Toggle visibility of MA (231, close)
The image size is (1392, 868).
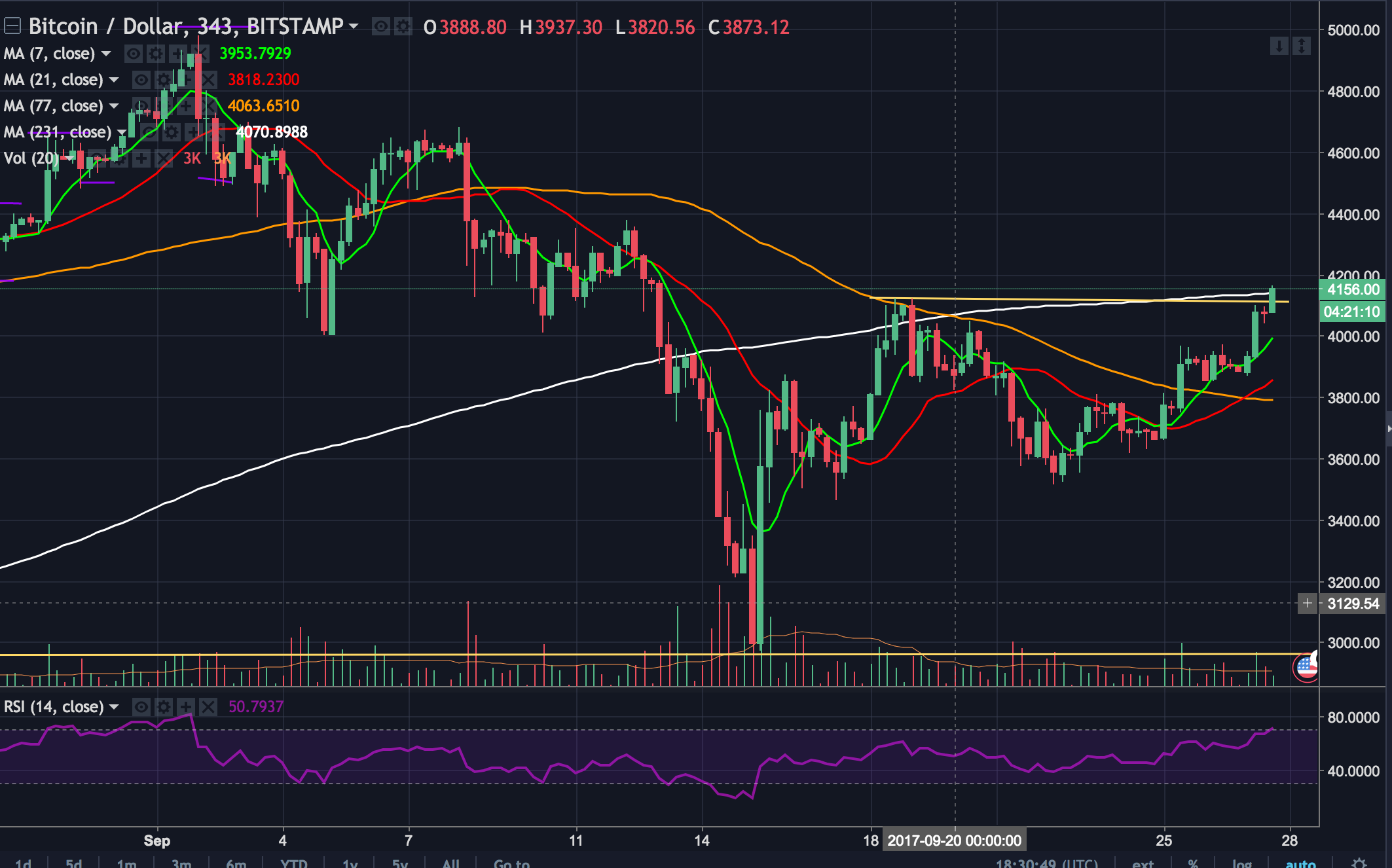click(149, 132)
